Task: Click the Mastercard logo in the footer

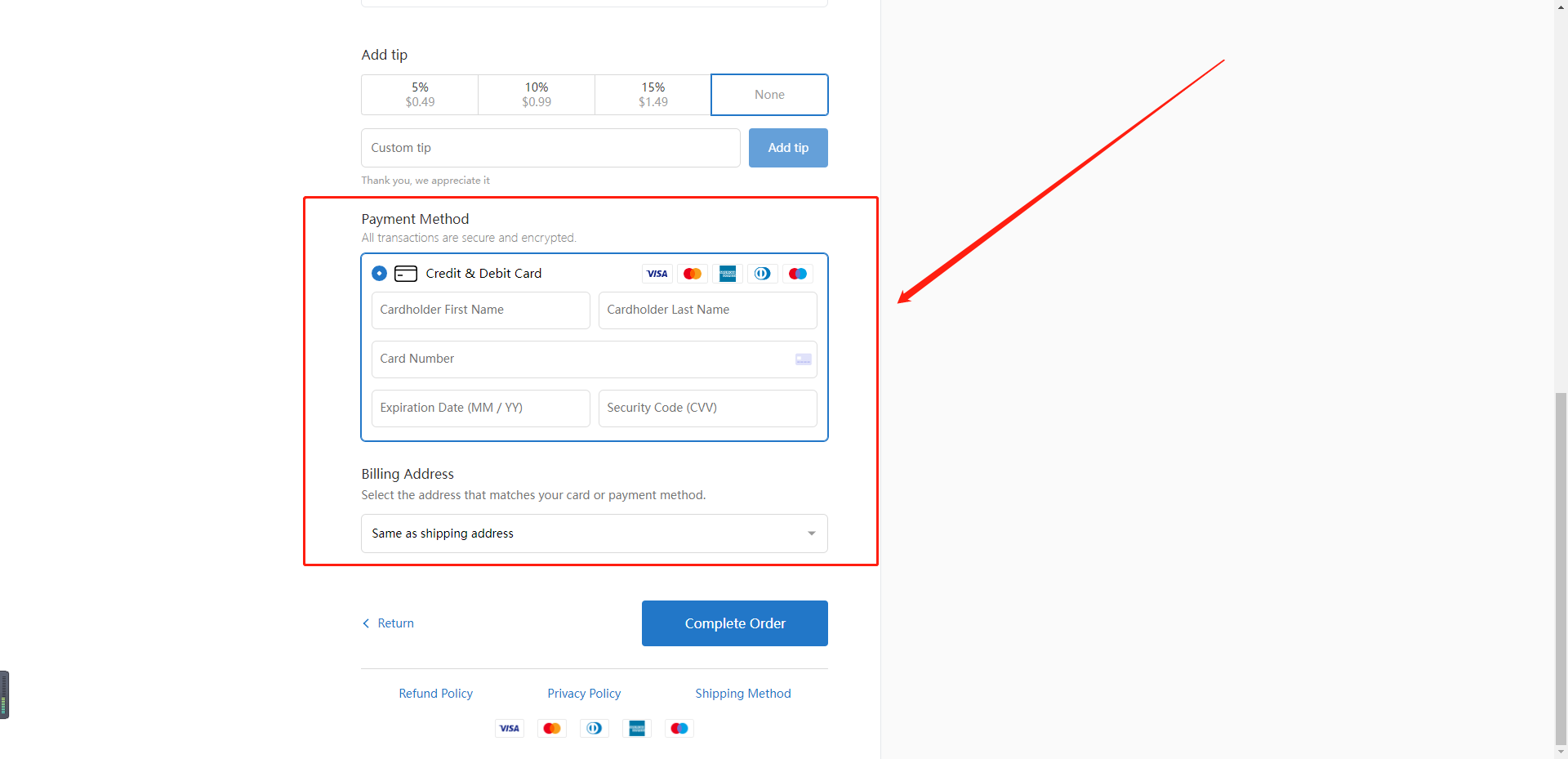Action: pos(552,728)
